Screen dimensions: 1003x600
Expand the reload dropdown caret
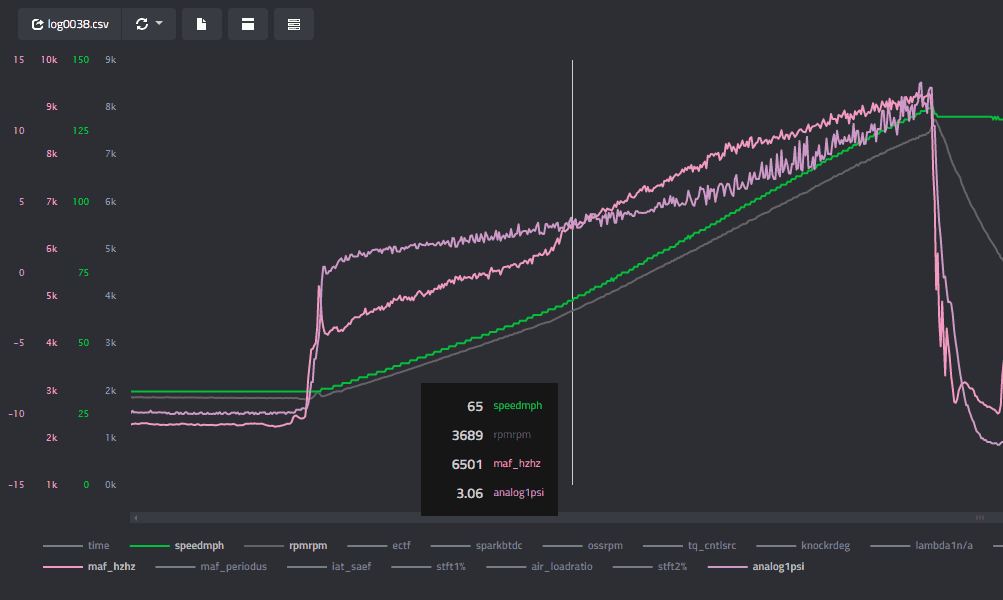tap(159, 23)
